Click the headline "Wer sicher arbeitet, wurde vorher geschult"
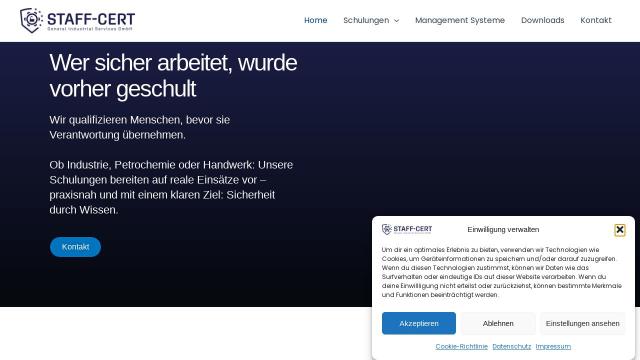Viewport: 640px width, 360px height. pos(173,76)
